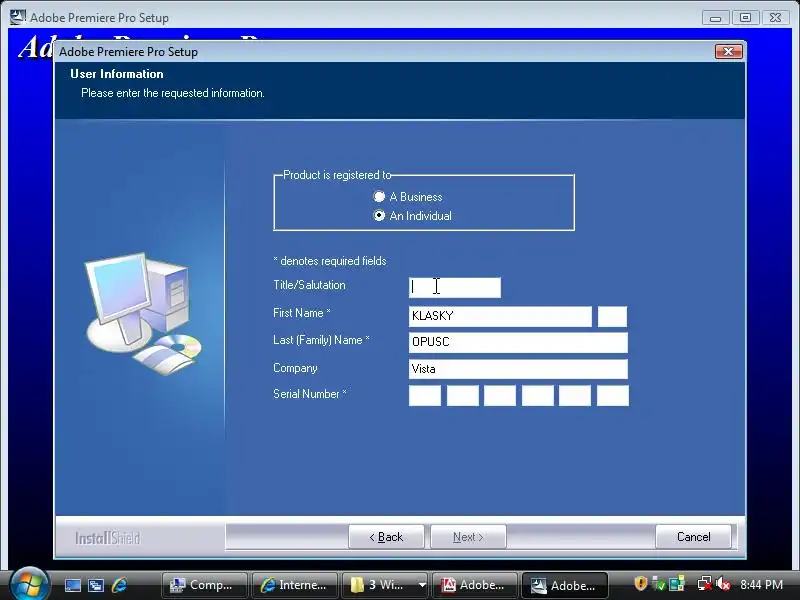800x600 pixels.
Task: Click the Last Name field containing OPUSC
Action: point(518,342)
